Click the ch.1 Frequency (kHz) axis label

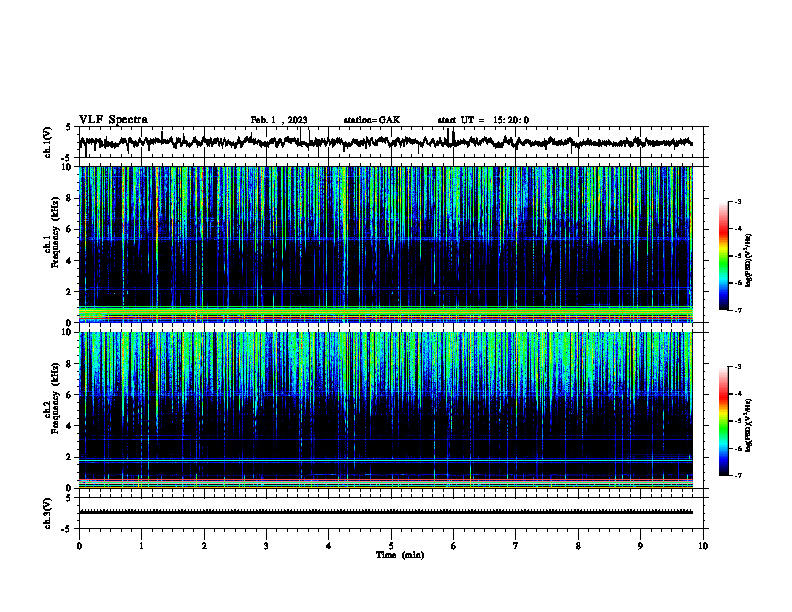52,246
